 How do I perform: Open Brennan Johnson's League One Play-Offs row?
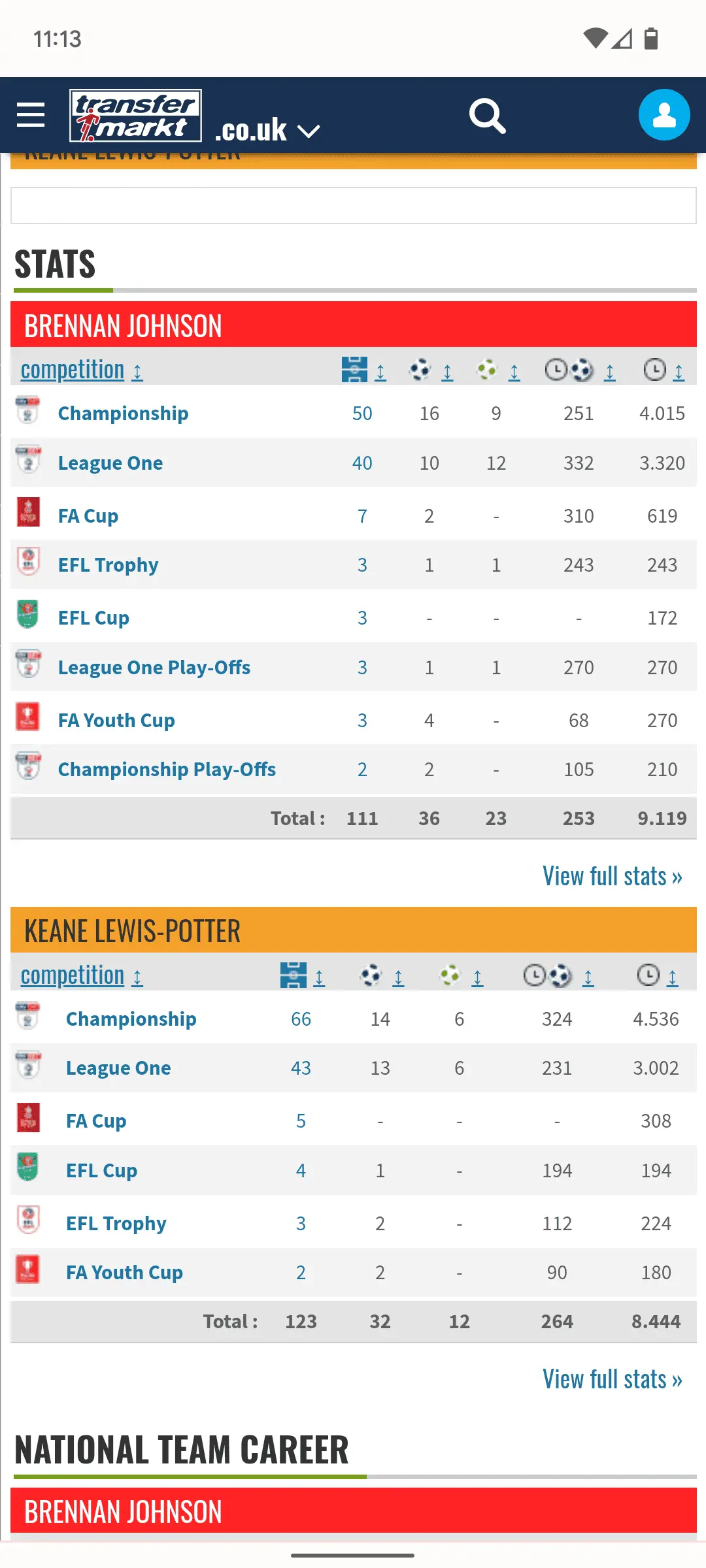[154, 668]
